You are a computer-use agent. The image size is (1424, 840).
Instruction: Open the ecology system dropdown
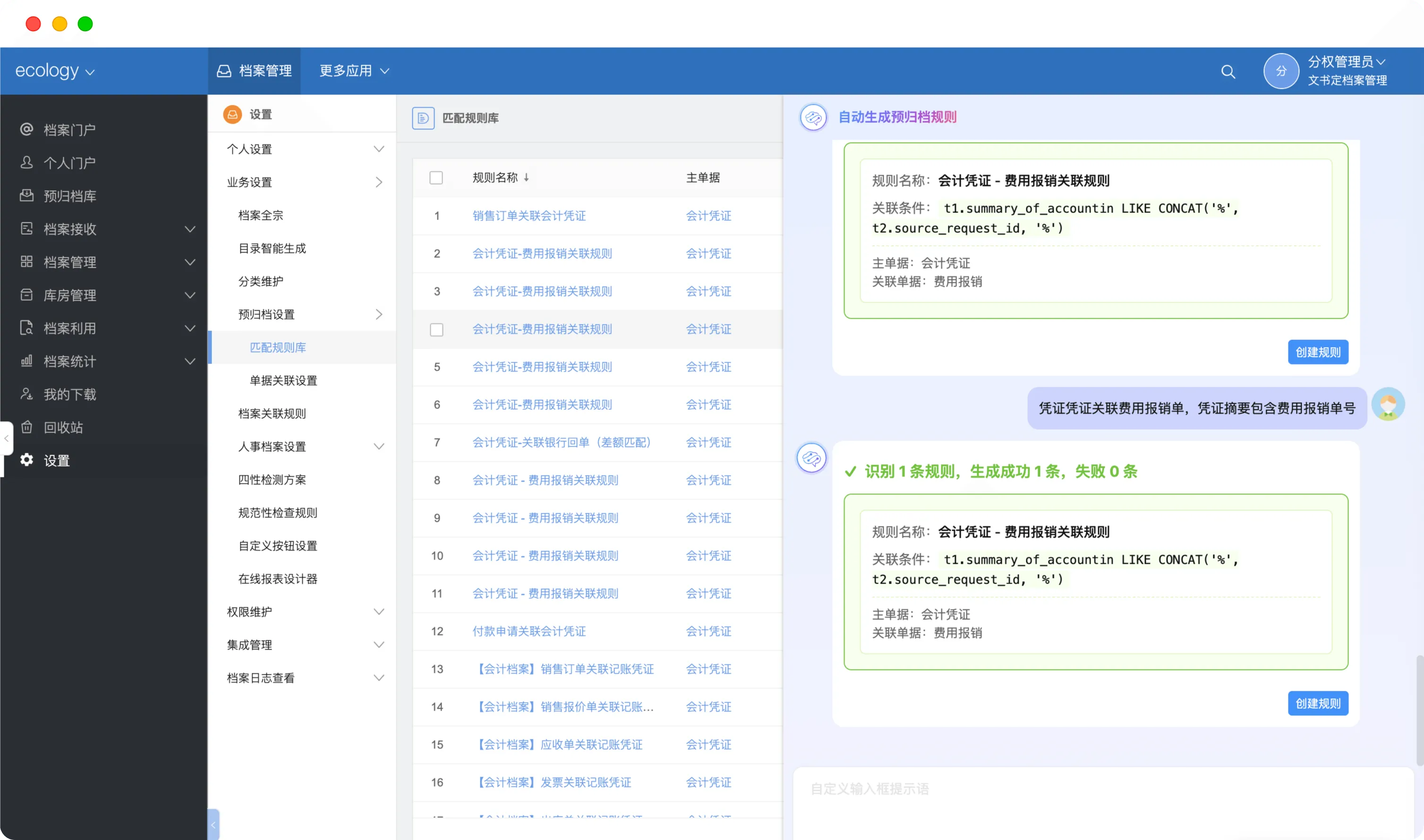(55, 71)
